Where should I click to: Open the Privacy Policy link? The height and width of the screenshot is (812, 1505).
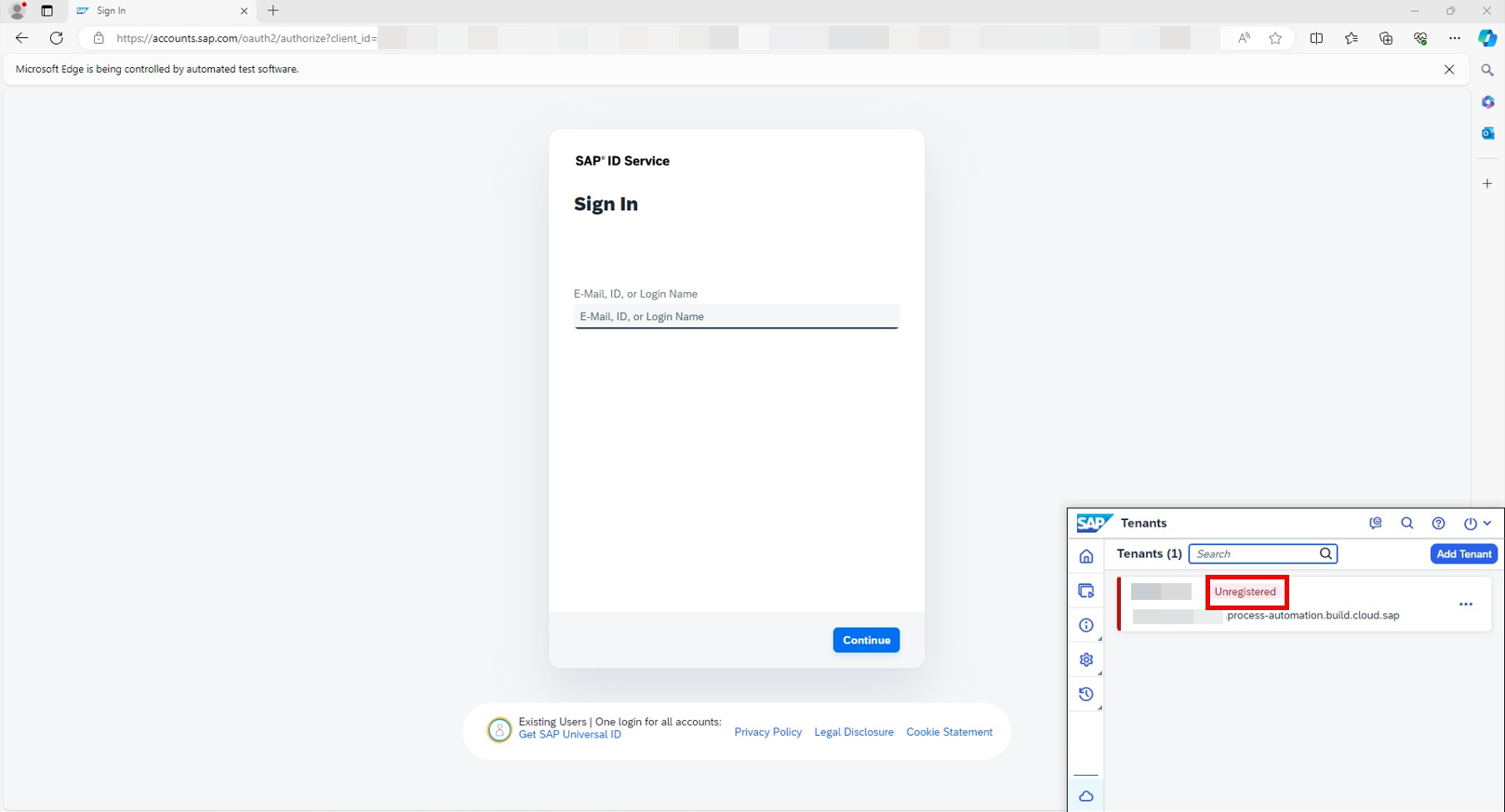(768, 732)
